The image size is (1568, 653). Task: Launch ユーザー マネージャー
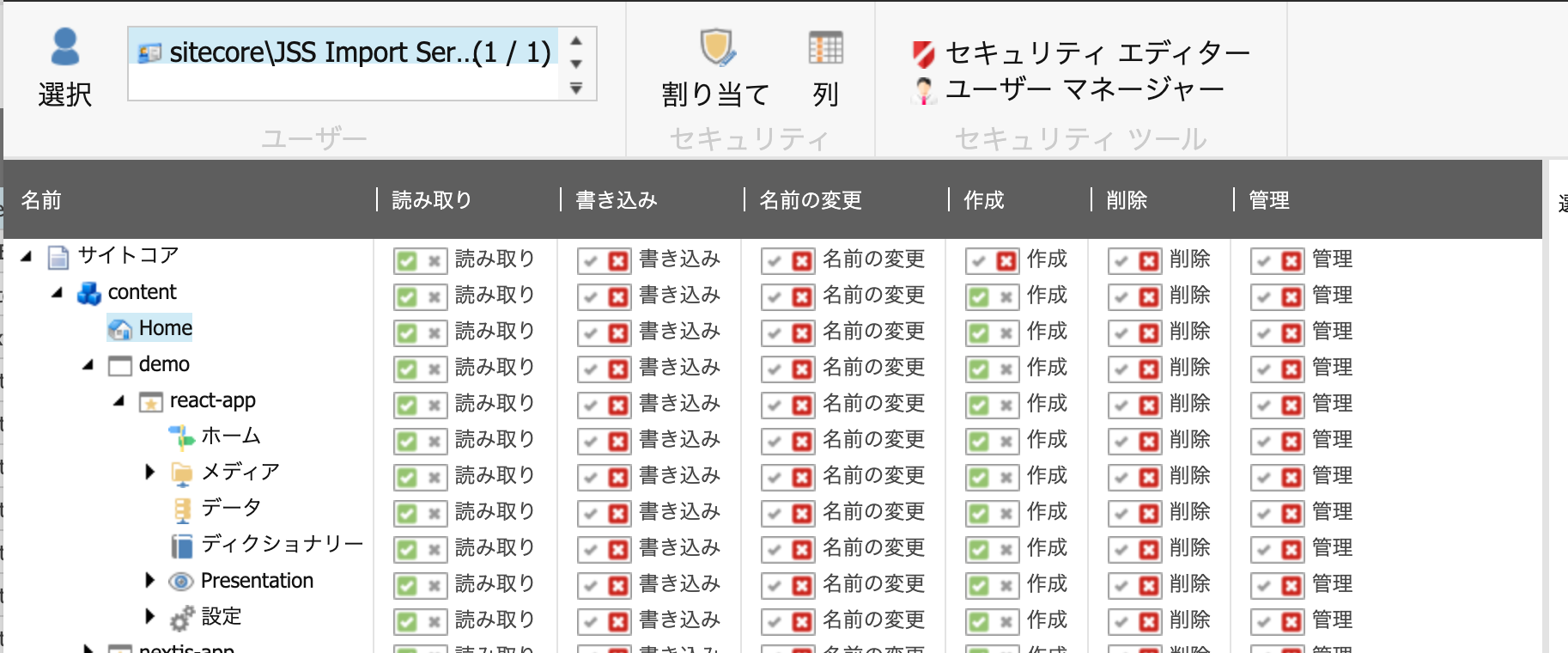point(1068,89)
